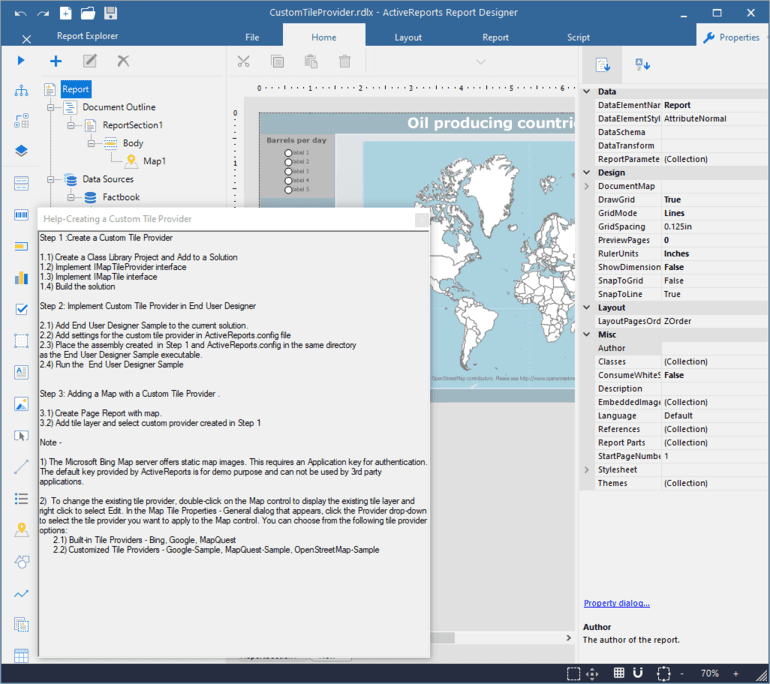Open the Properties panel tab
Screen dimensions: 770x684
click(x=732, y=37)
